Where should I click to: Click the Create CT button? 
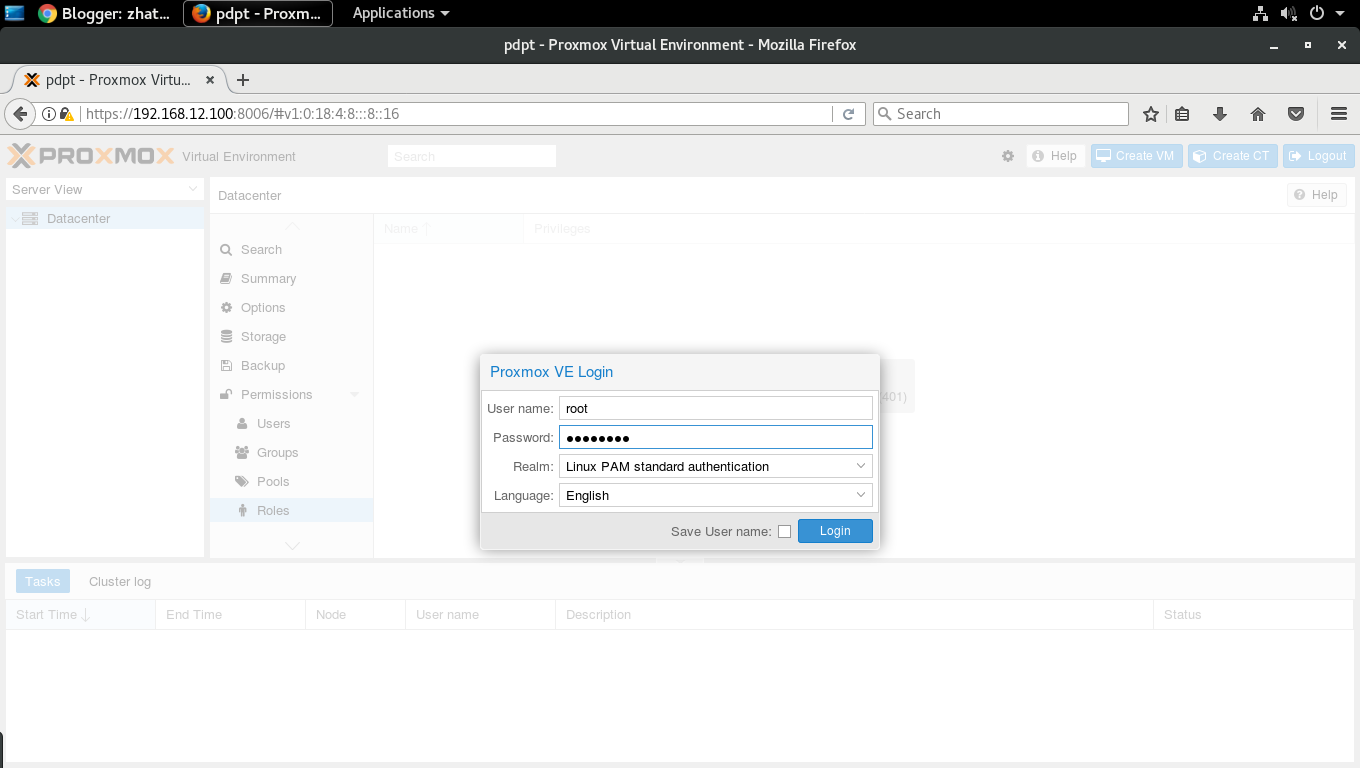[1232, 156]
